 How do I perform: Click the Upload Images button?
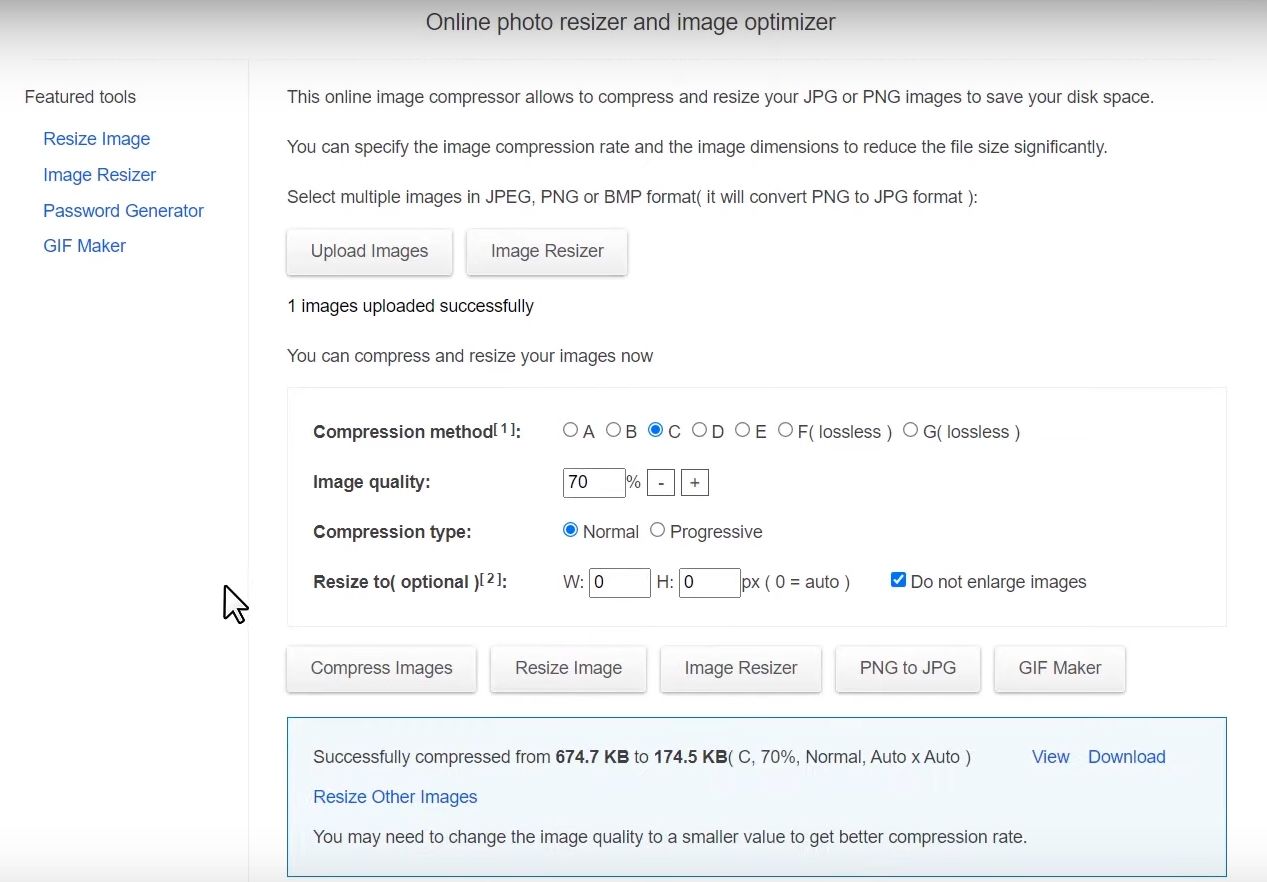click(x=369, y=251)
